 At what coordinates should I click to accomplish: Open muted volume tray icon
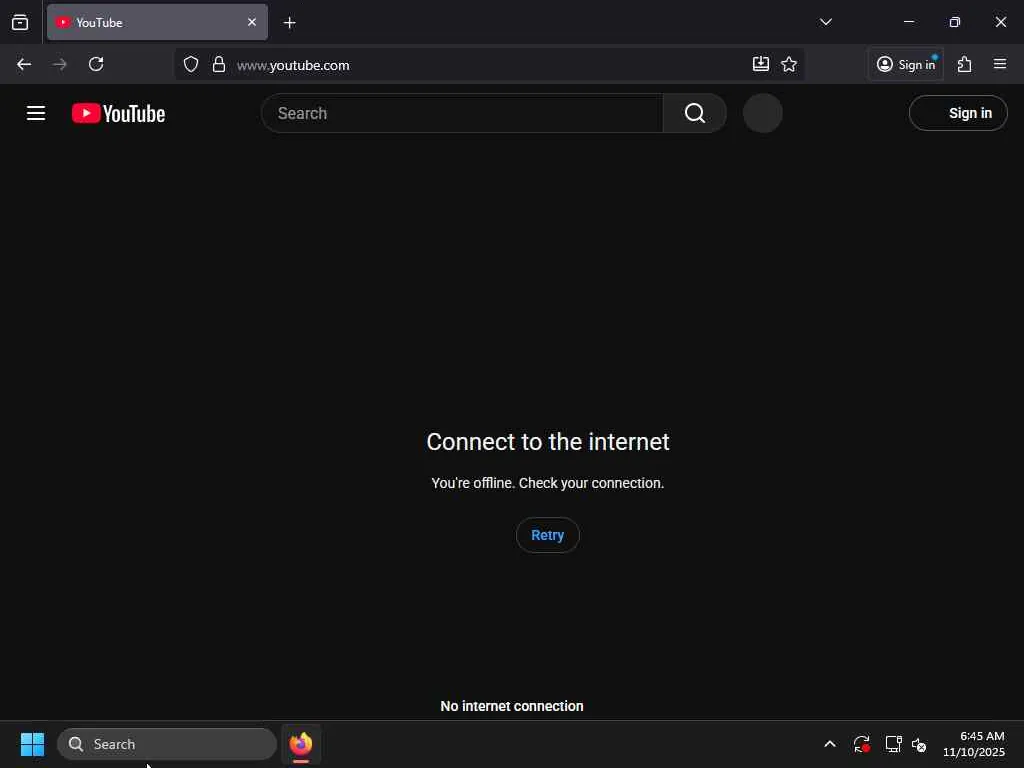pyautogui.click(x=919, y=744)
